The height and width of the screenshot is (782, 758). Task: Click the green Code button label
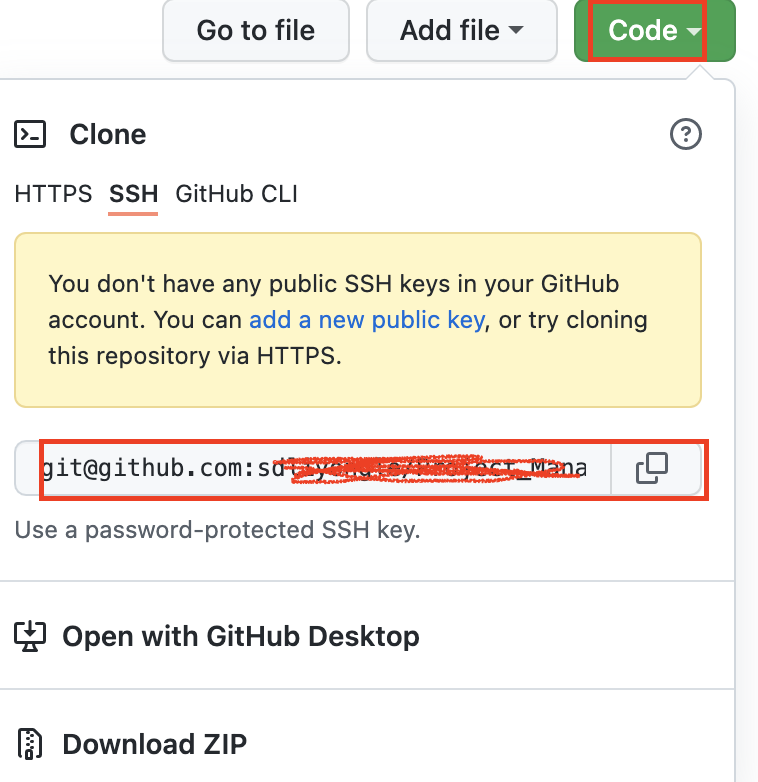642,30
